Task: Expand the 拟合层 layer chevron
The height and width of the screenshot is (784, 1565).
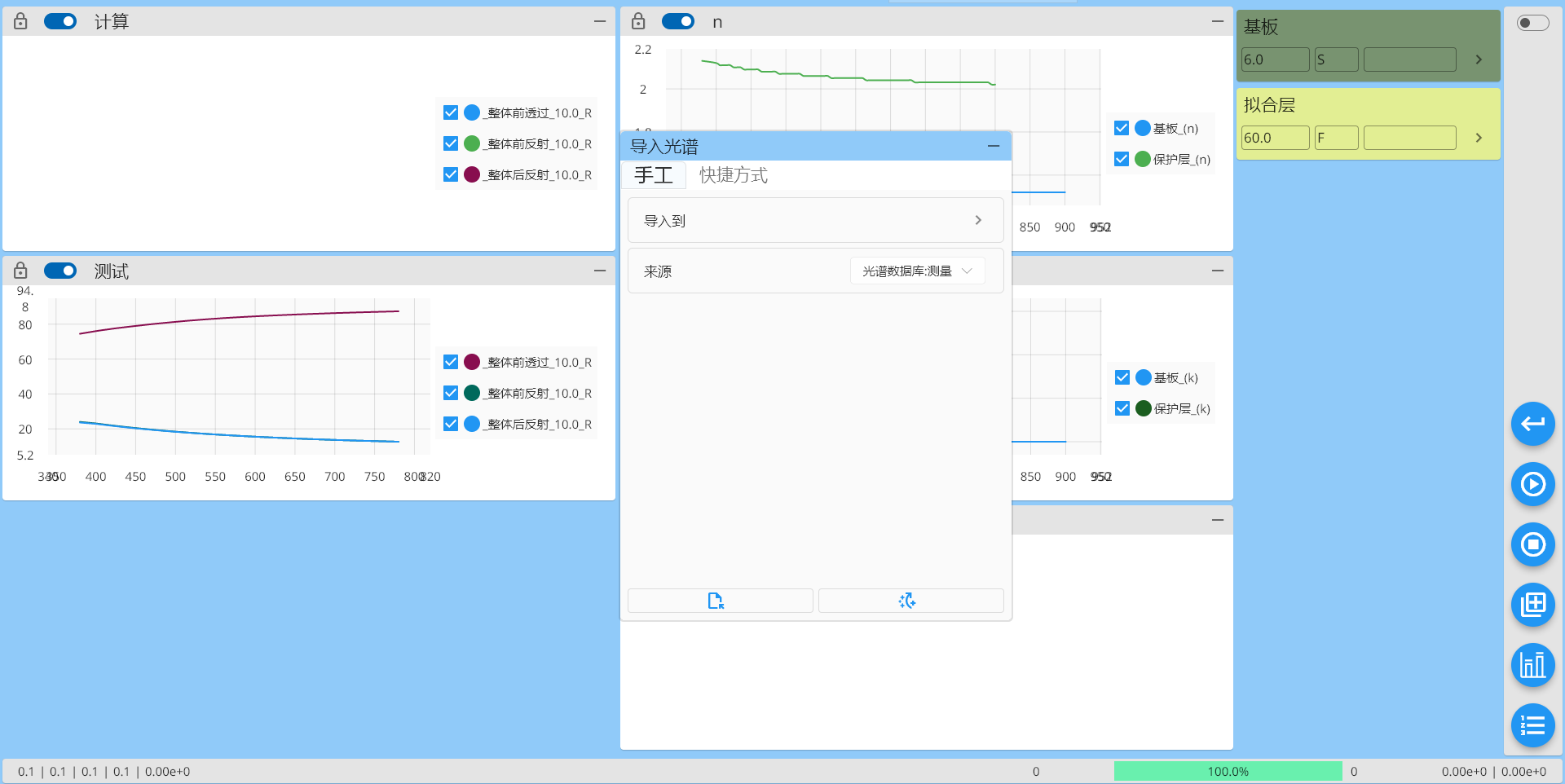Action: point(1479,138)
